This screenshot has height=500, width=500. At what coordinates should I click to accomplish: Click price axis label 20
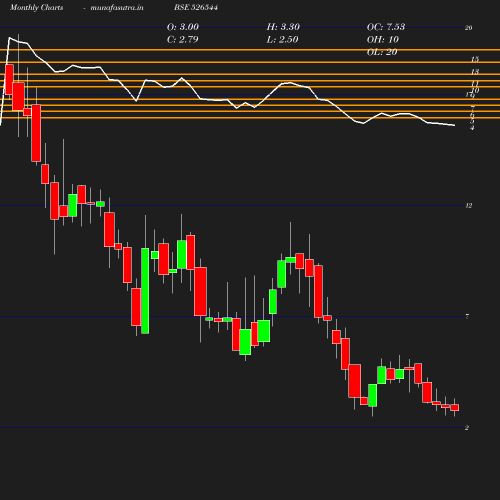click(x=468, y=28)
